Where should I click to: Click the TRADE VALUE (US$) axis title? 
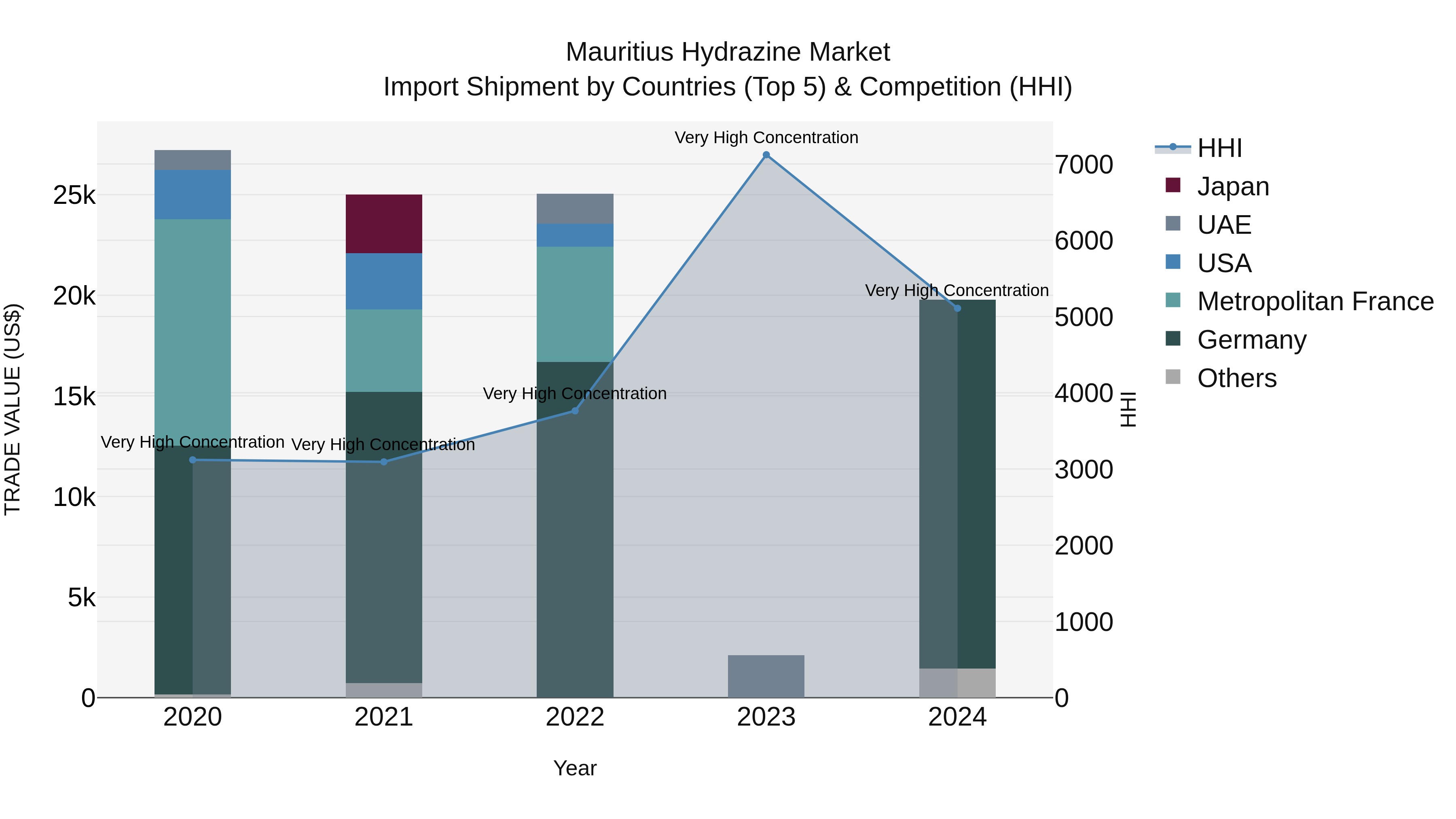pos(13,409)
